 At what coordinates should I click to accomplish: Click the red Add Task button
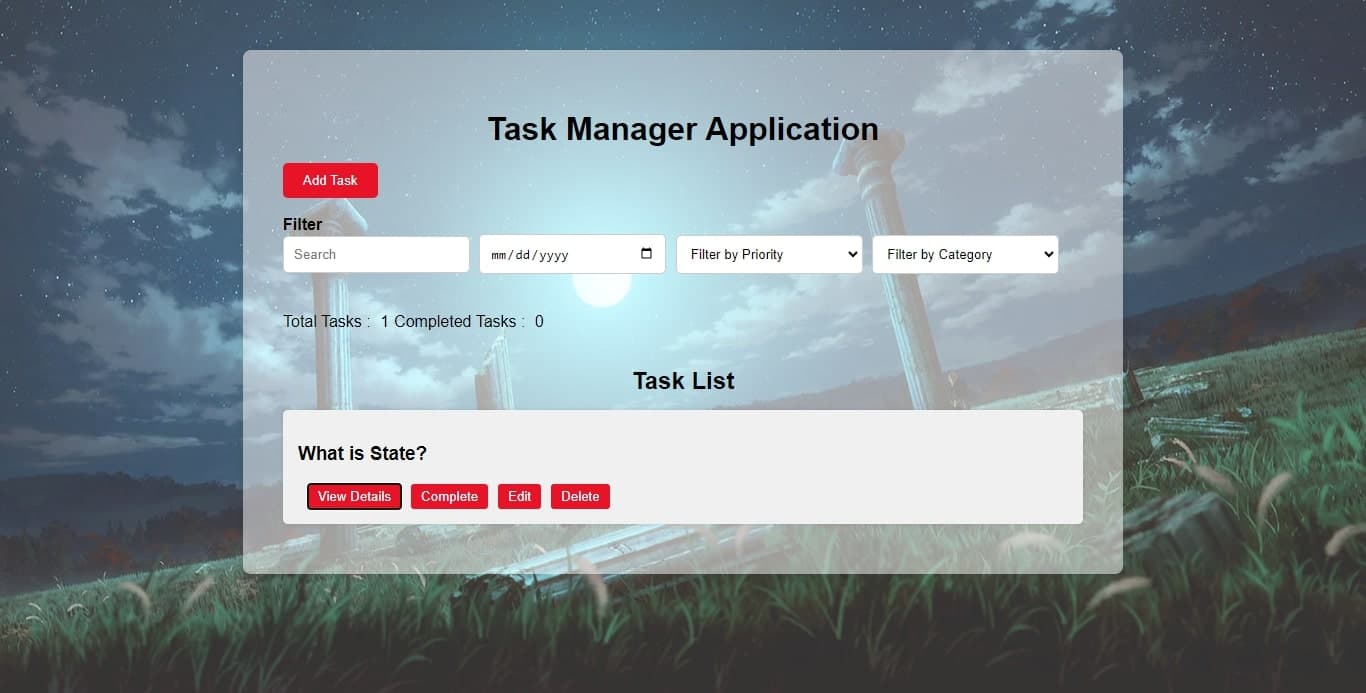330,180
